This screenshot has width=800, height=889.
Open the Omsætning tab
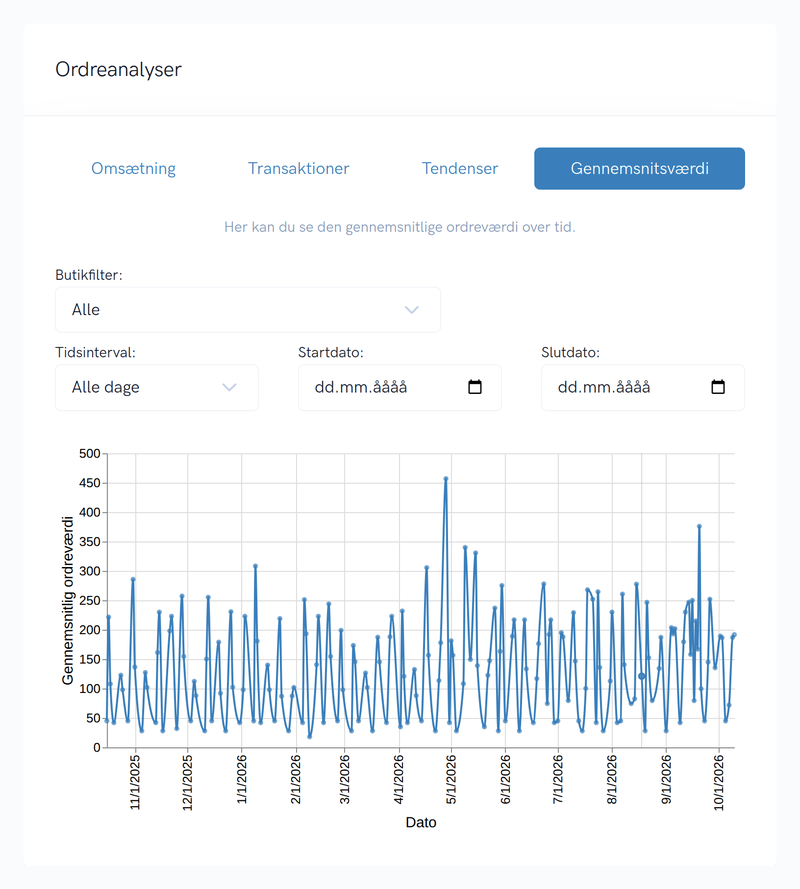(x=133, y=168)
